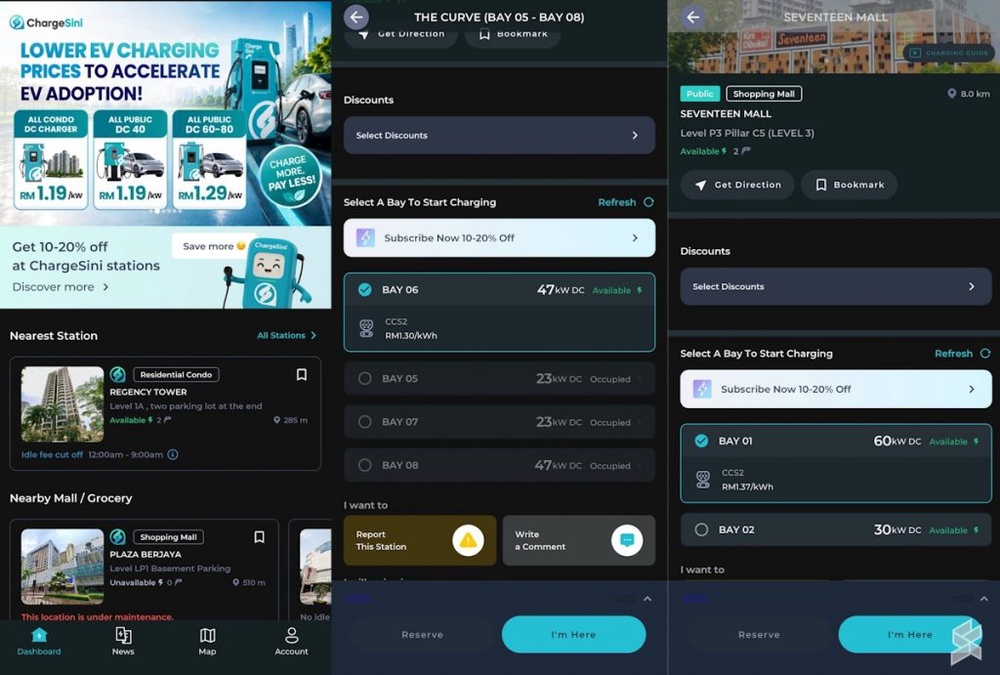
Task: Expand bottom panel chevron in Seventeen Mall
Action: click(984, 598)
